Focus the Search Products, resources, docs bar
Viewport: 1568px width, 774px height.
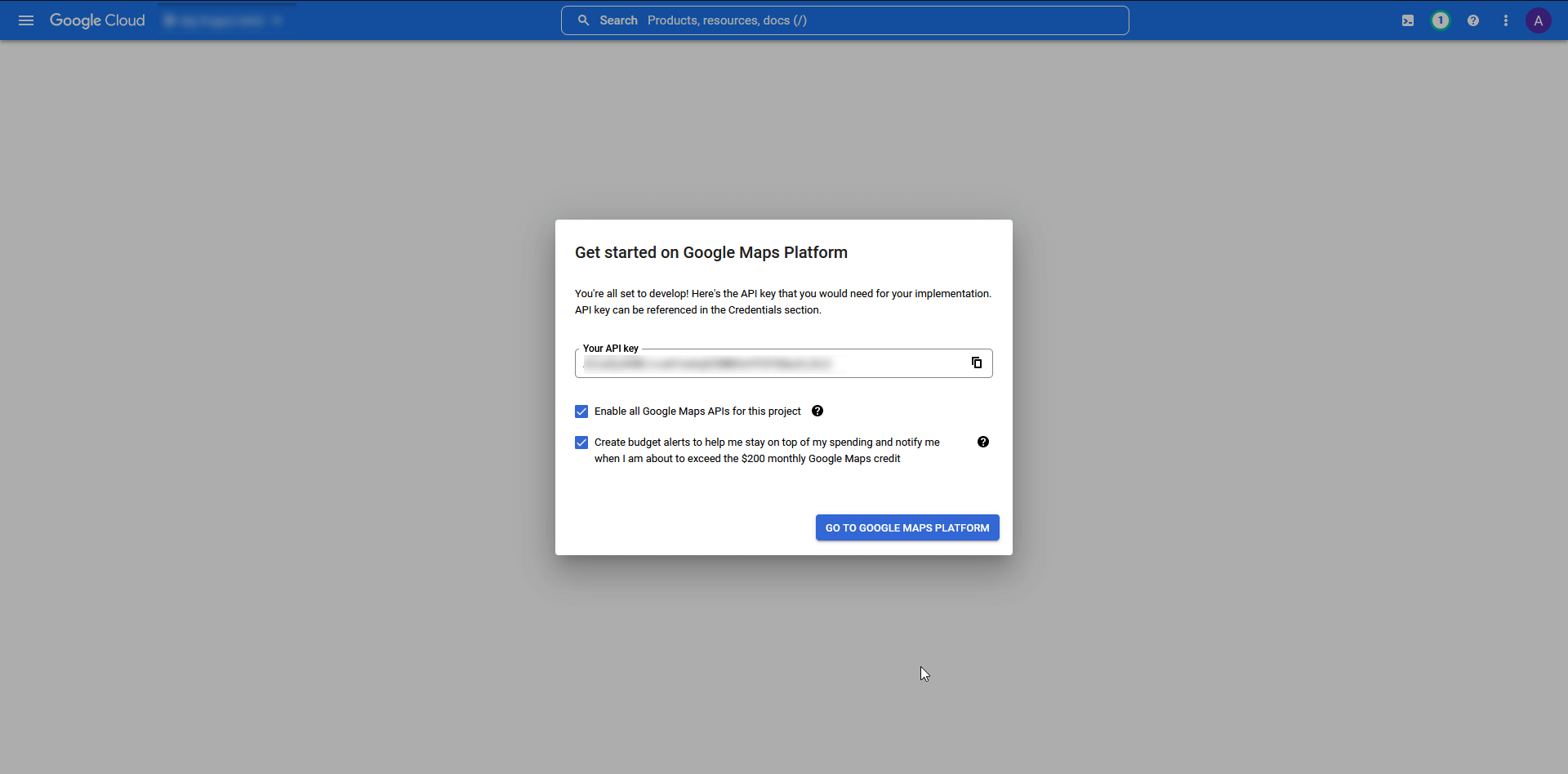coord(845,20)
